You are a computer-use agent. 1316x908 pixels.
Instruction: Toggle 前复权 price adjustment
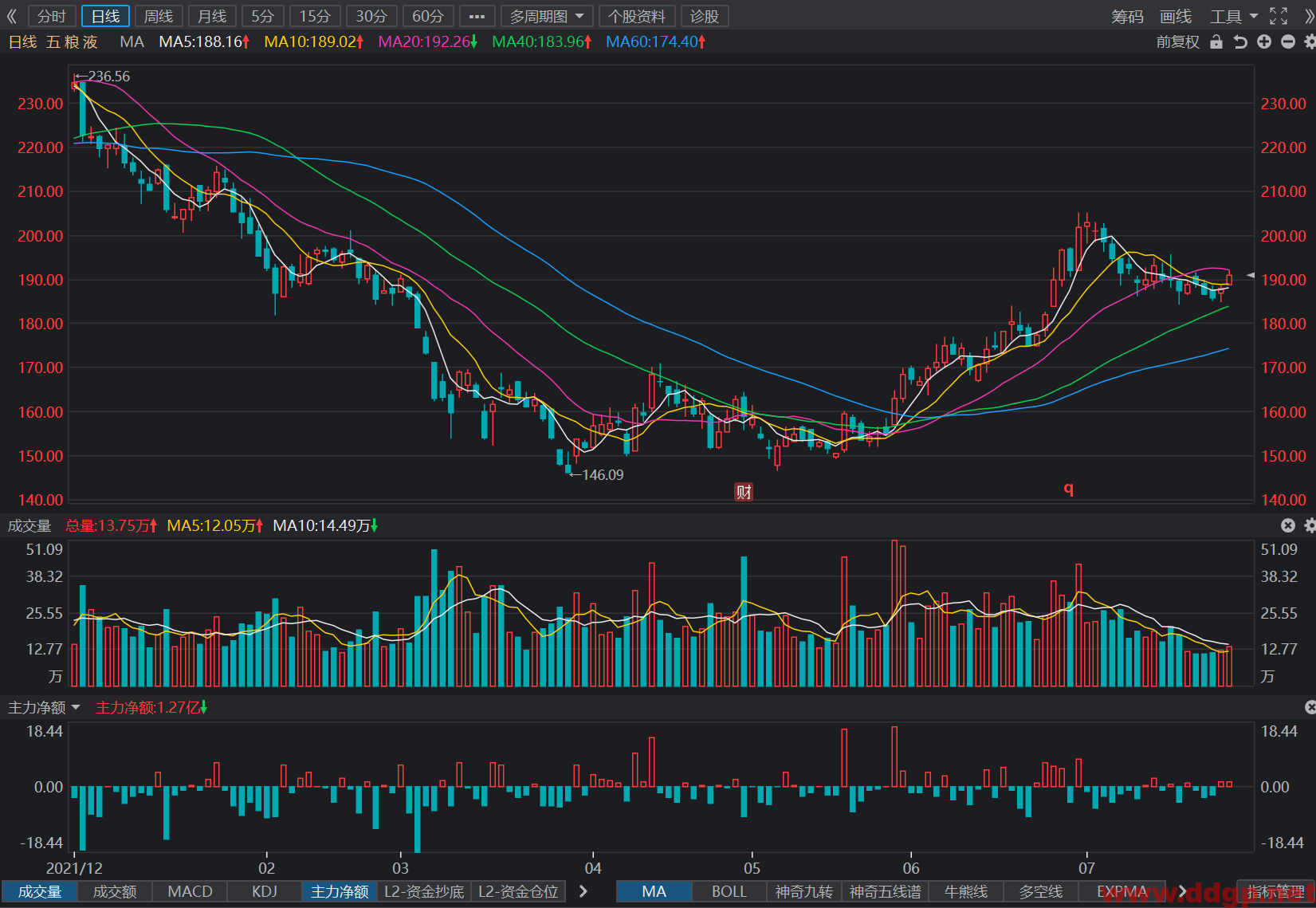coord(1177,42)
